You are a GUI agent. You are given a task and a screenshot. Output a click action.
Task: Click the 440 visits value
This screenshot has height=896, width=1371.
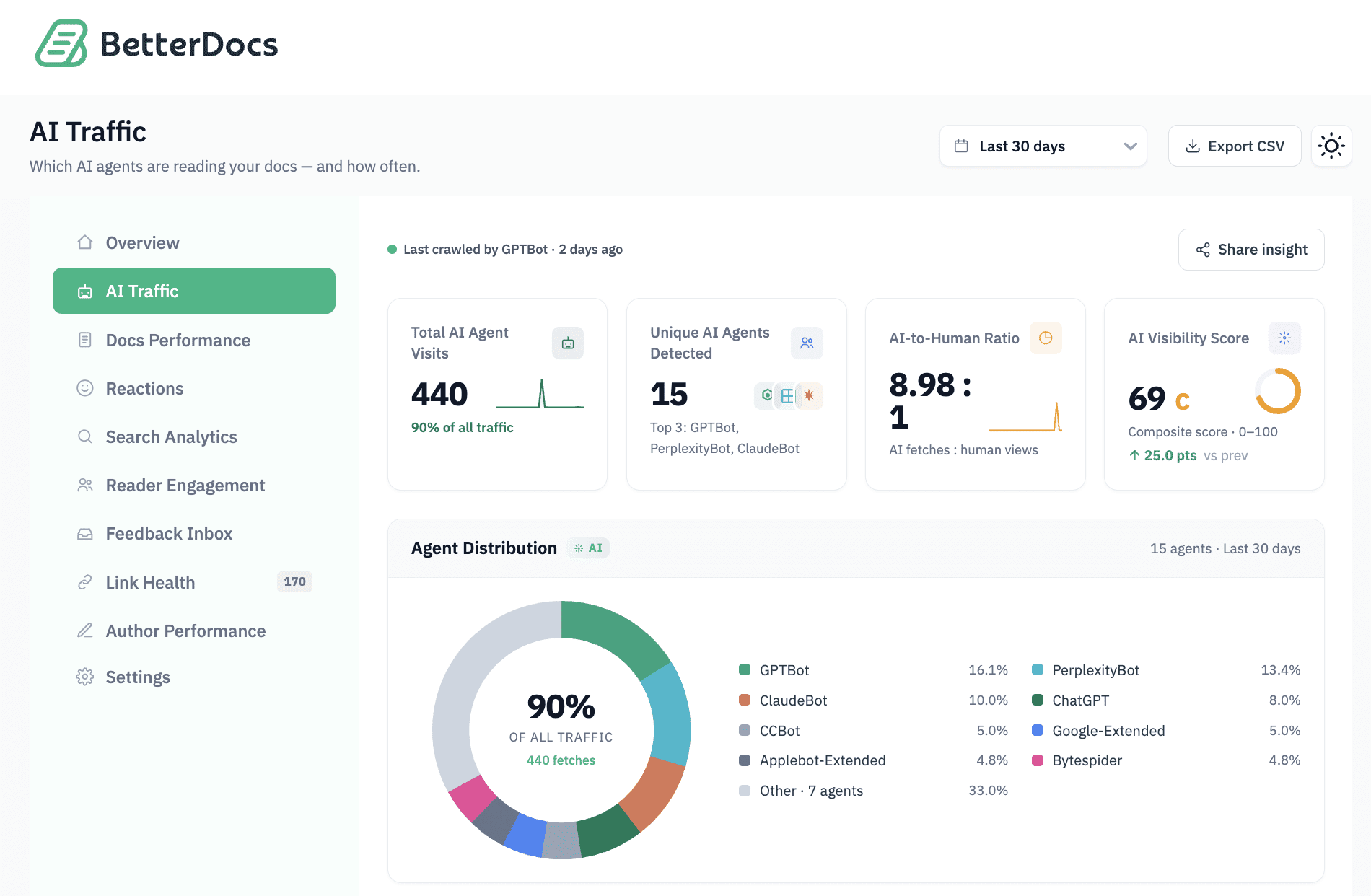click(439, 394)
